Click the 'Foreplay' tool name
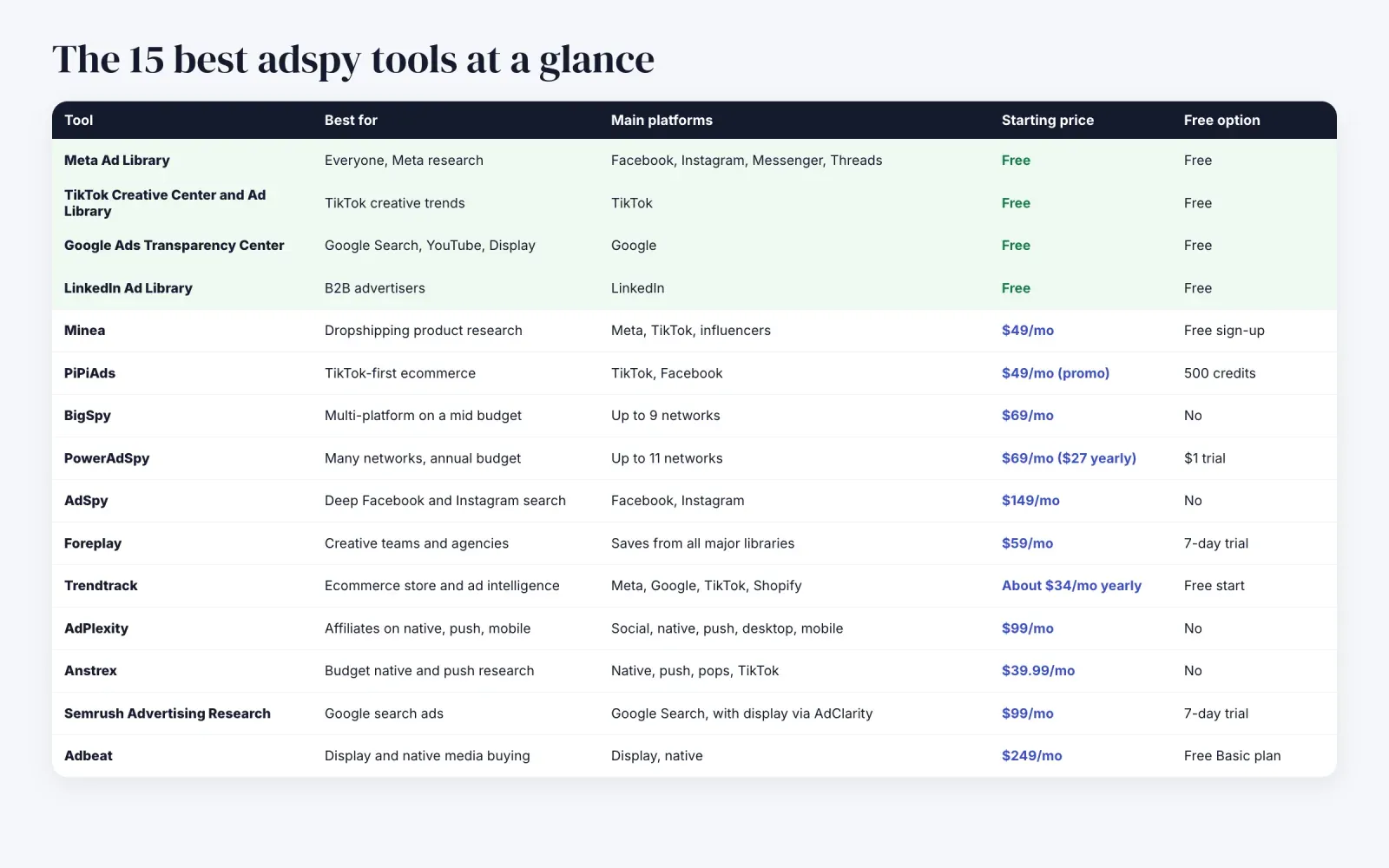Image resolution: width=1389 pixels, height=868 pixels. click(x=93, y=543)
